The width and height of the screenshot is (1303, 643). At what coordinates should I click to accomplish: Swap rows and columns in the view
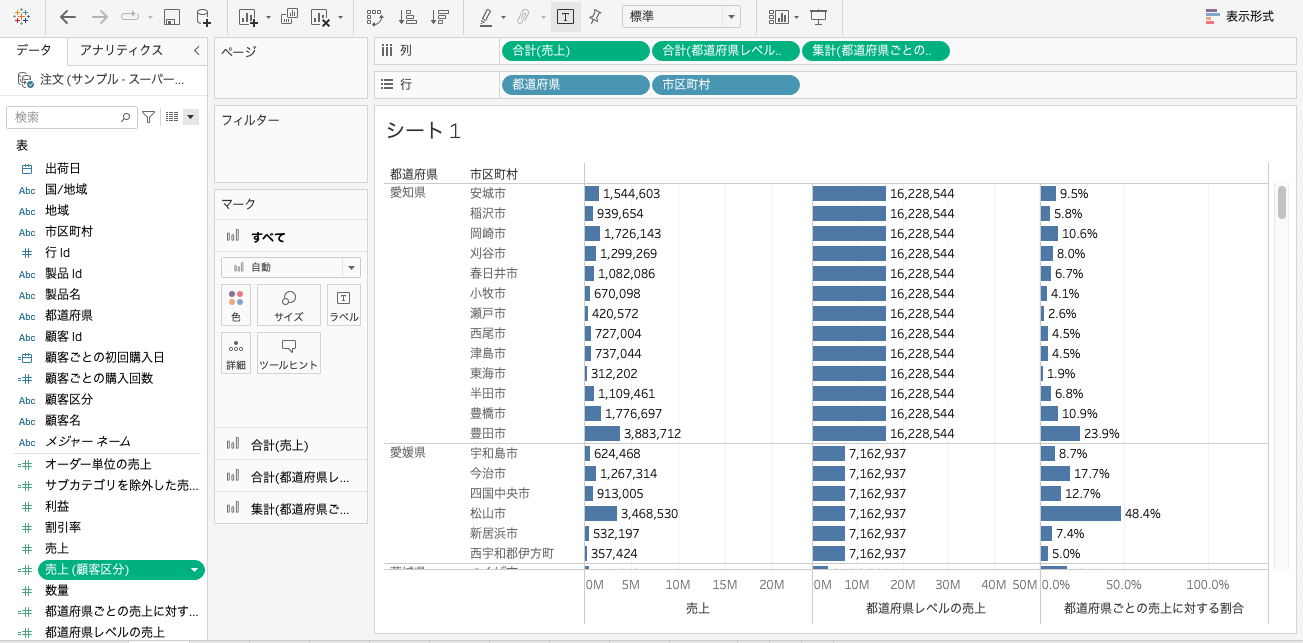pyautogui.click(x=376, y=16)
